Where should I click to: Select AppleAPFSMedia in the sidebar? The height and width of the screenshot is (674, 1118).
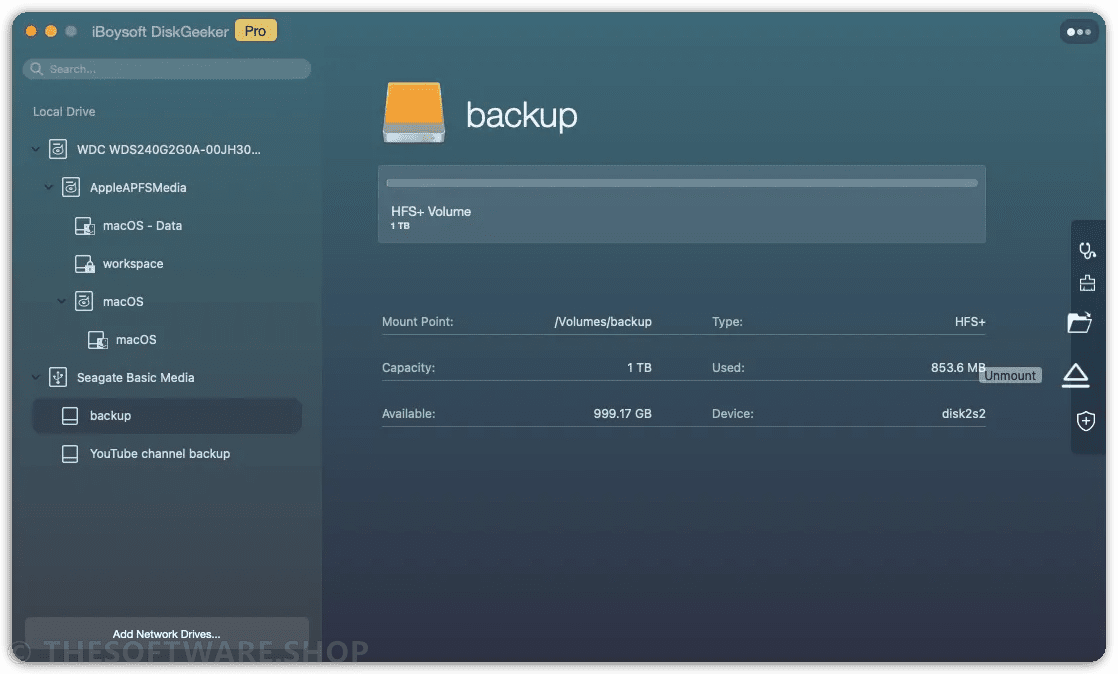point(138,188)
